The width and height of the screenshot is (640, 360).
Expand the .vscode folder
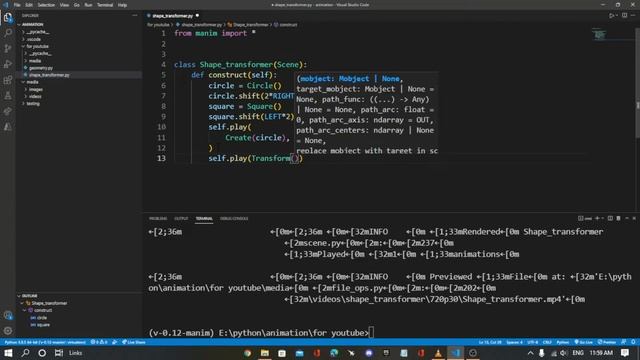click(33, 39)
